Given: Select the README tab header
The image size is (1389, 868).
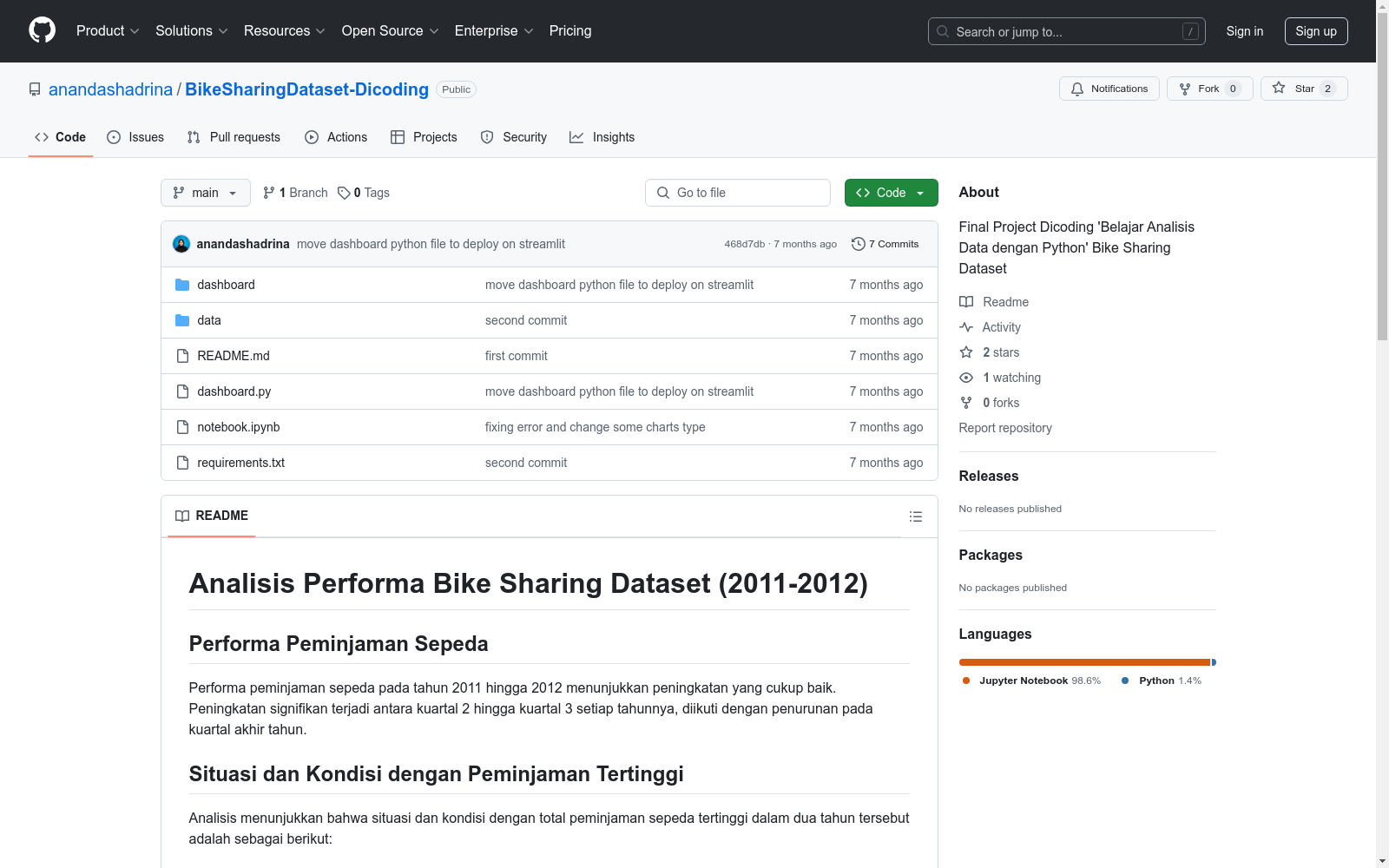Looking at the screenshot, I should [x=212, y=516].
